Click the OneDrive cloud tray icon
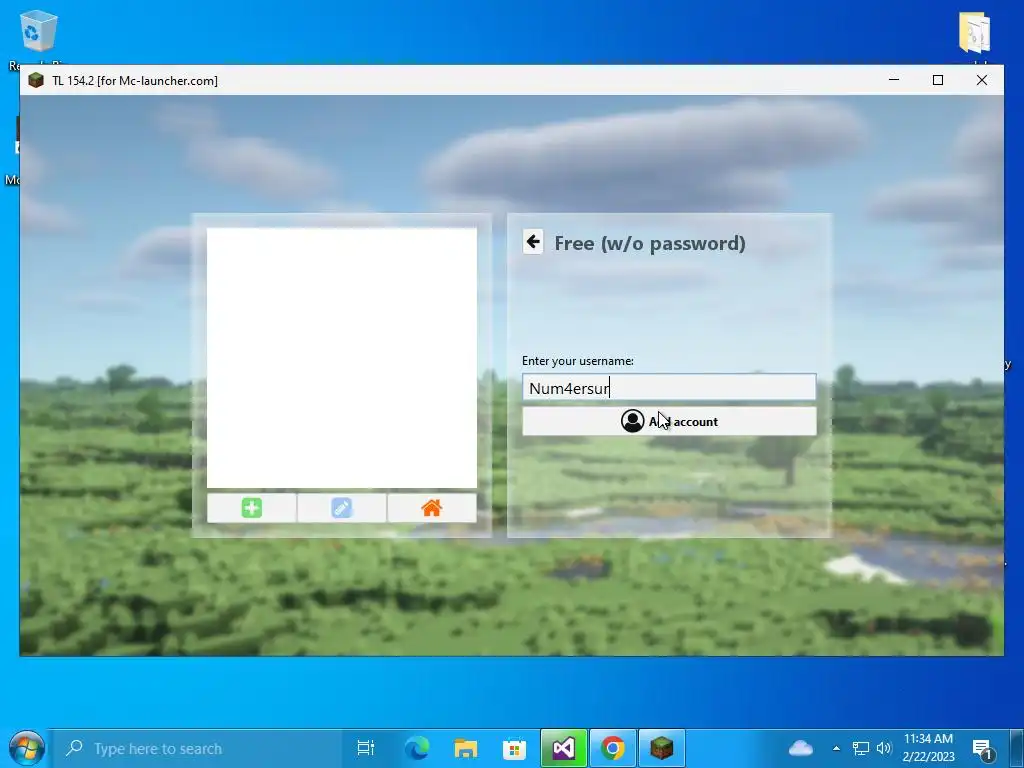The height and width of the screenshot is (768, 1024). pyautogui.click(x=801, y=748)
